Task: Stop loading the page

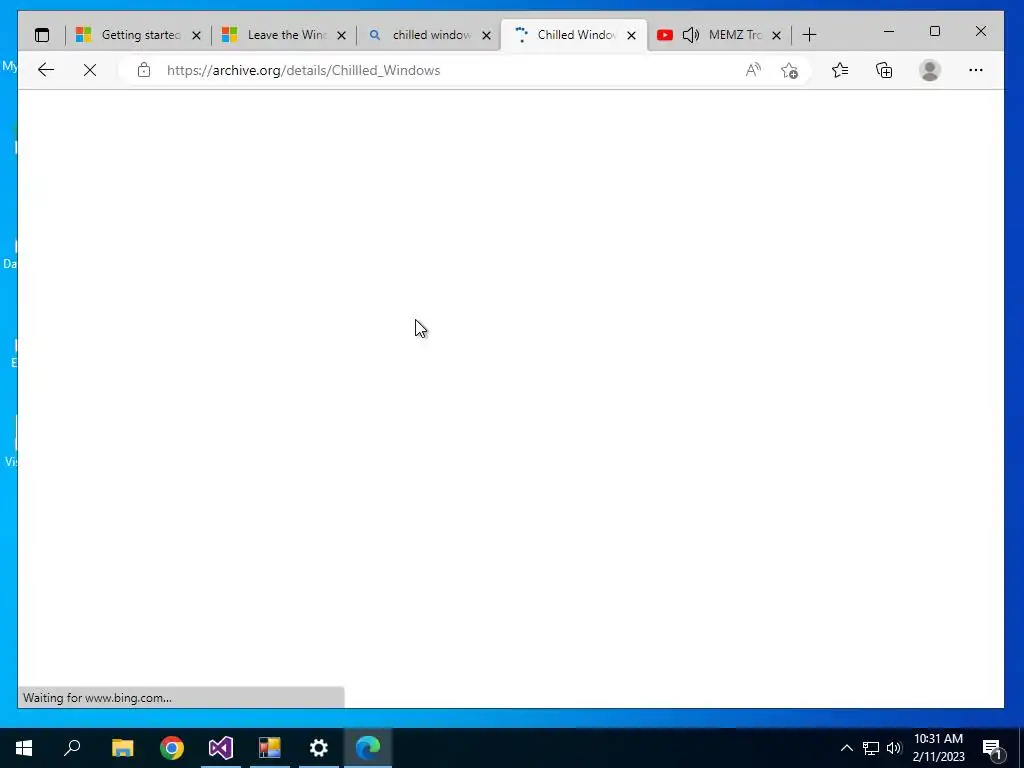Action: 90,70
